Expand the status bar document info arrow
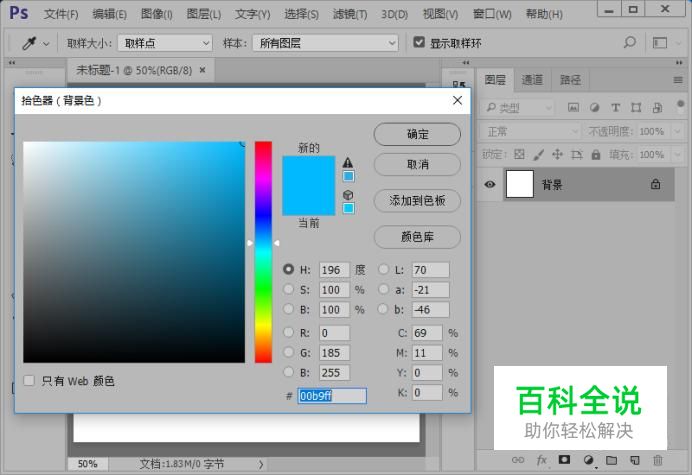Image resolution: width=692 pixels, height=475 pixels. (261, 464)
